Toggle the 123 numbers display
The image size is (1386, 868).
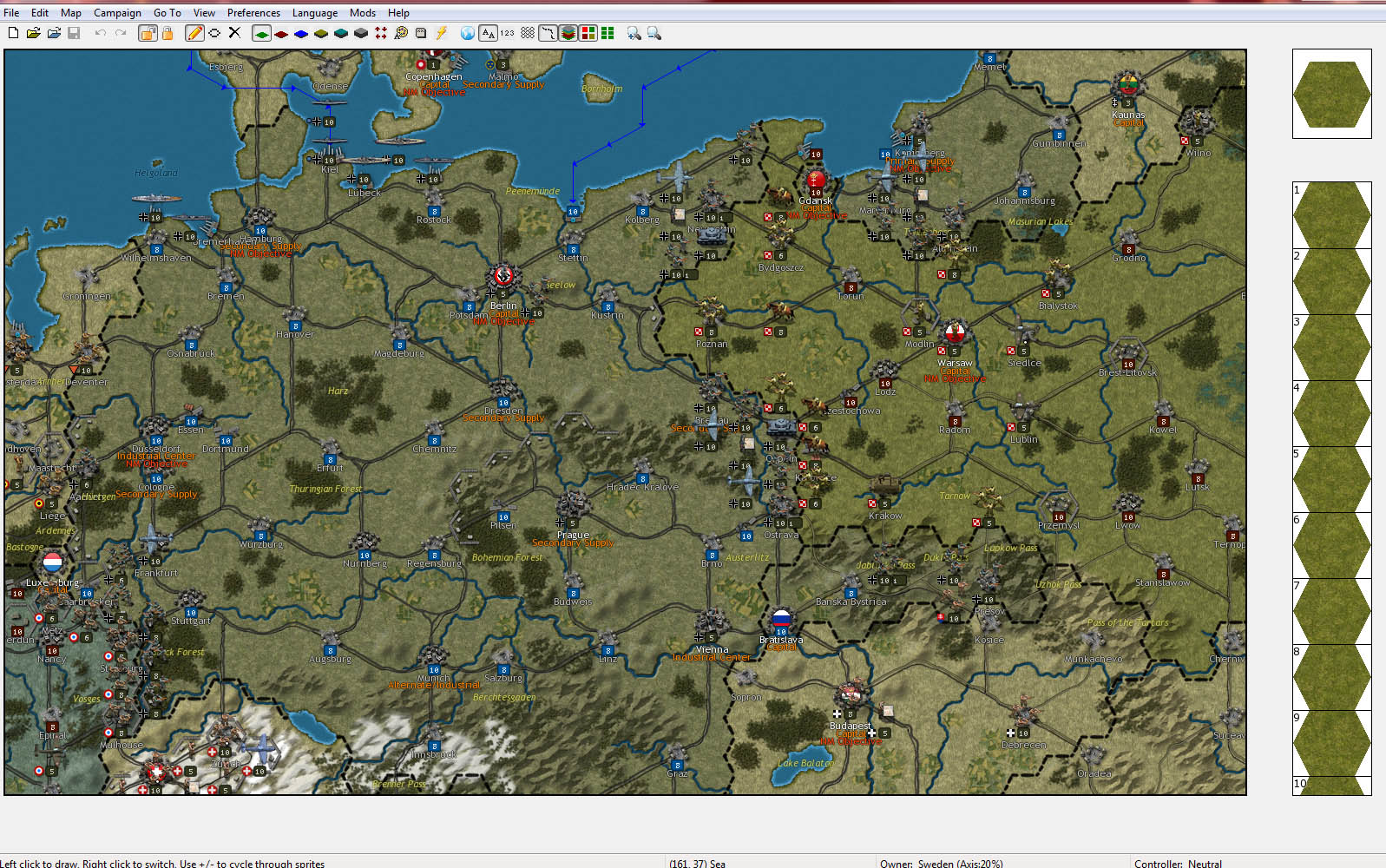(508, 33)
